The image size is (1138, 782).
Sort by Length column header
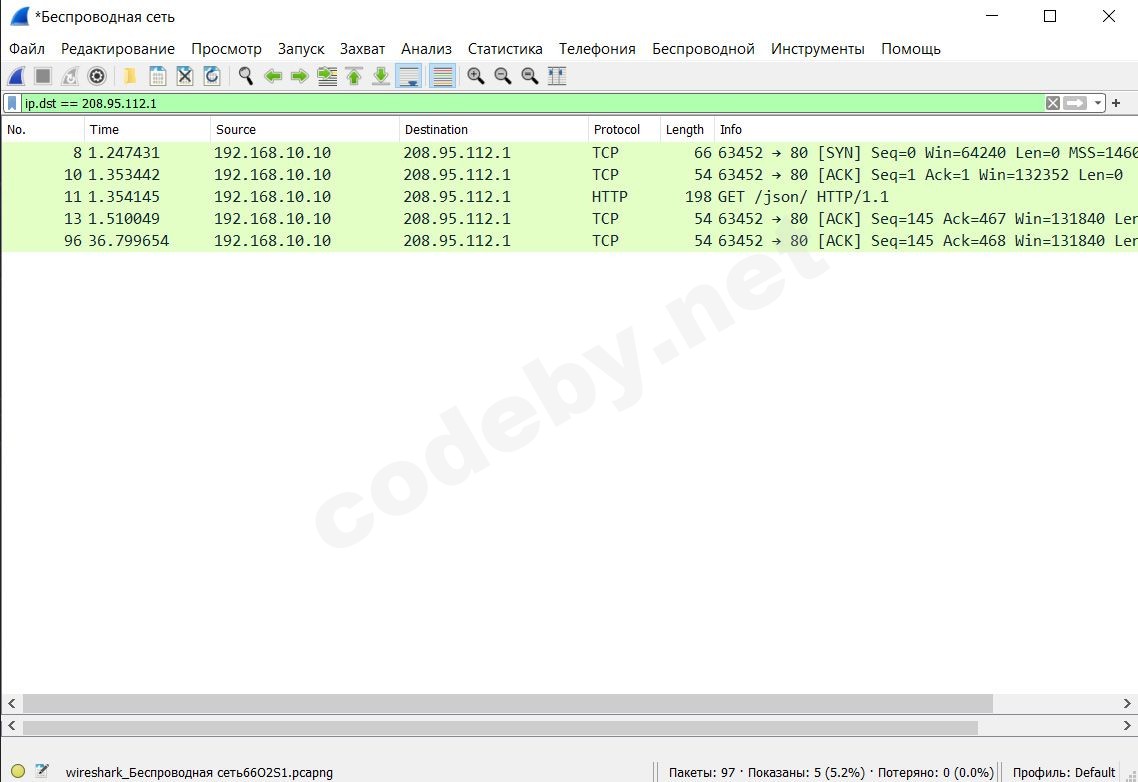[687, 129]
